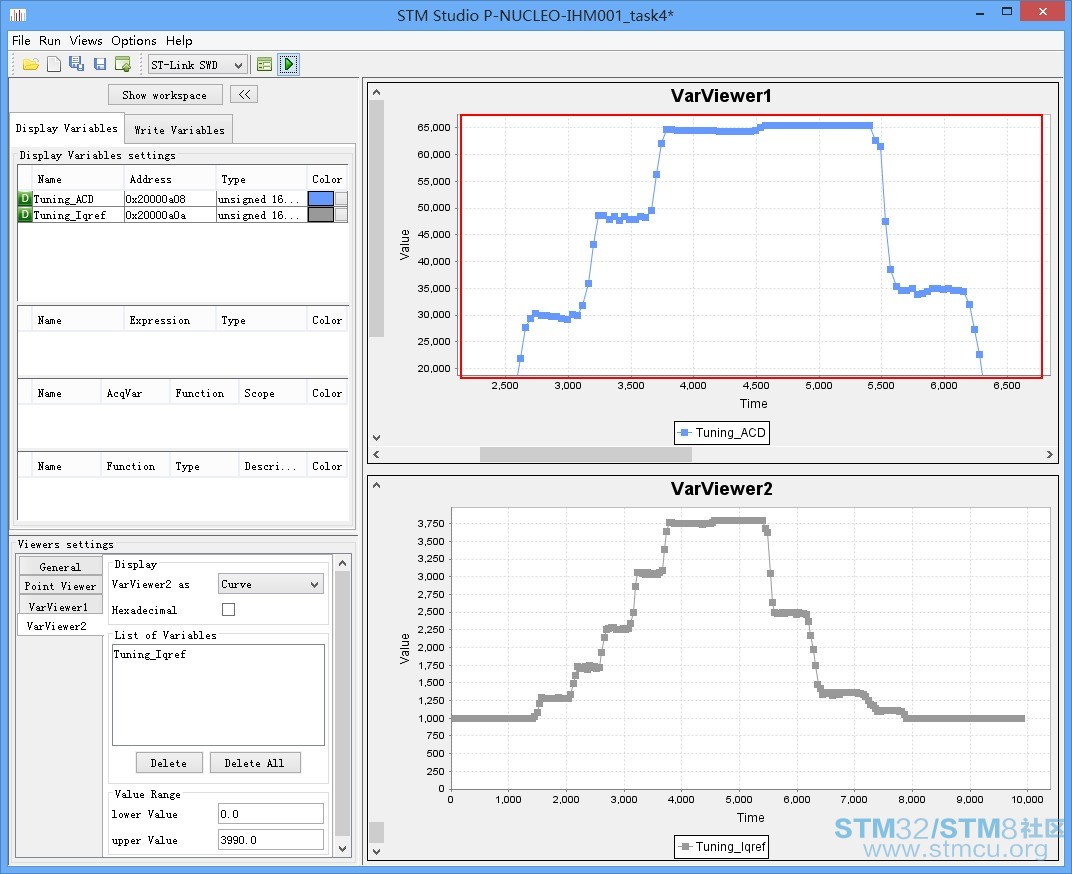
Task: Select the General viewer settings tab
Action: point(60,567)
